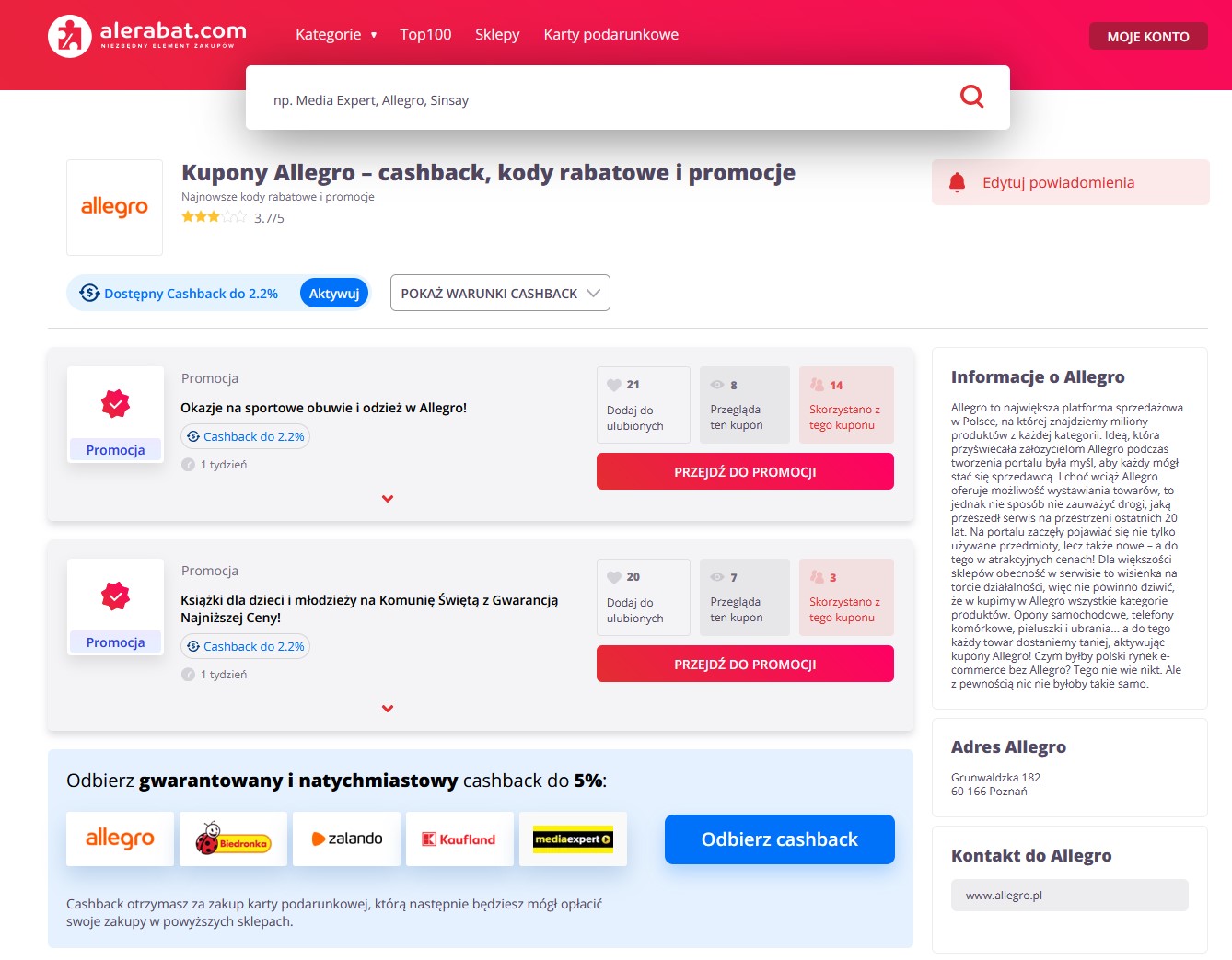Click verified badge on sports shoes promotion

(x=115, y=403)
